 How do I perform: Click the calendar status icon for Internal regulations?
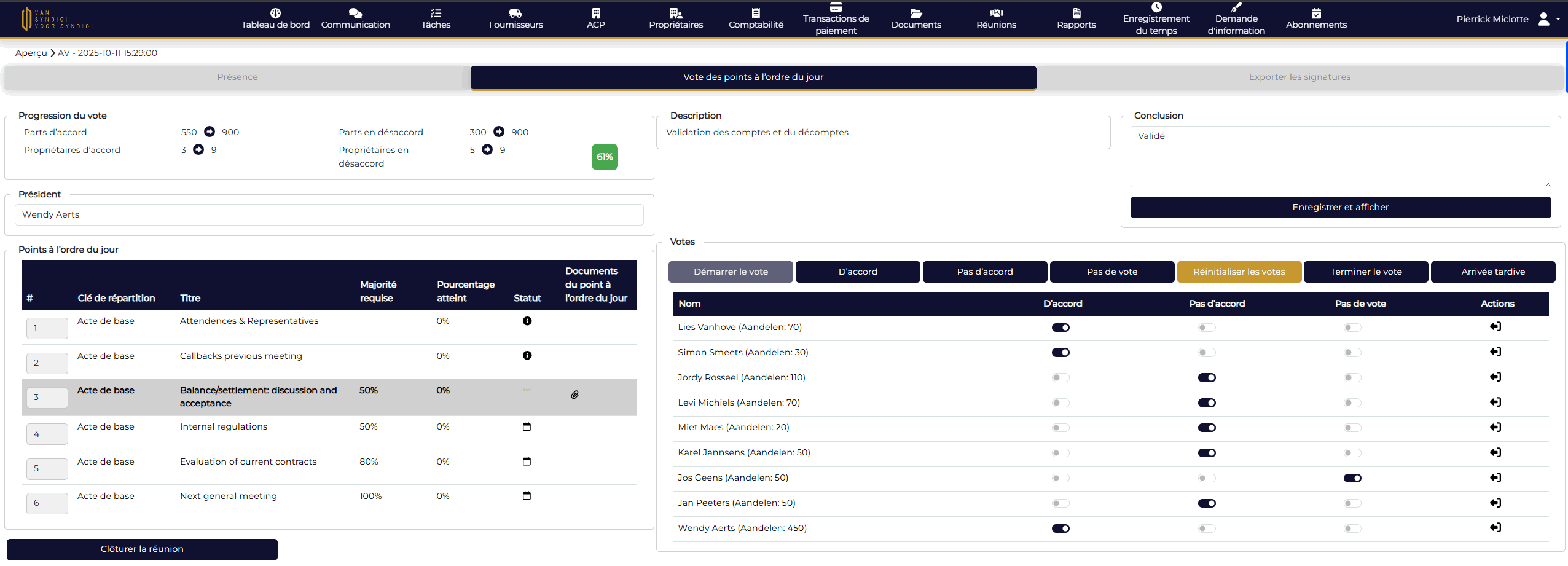[527, 426]
